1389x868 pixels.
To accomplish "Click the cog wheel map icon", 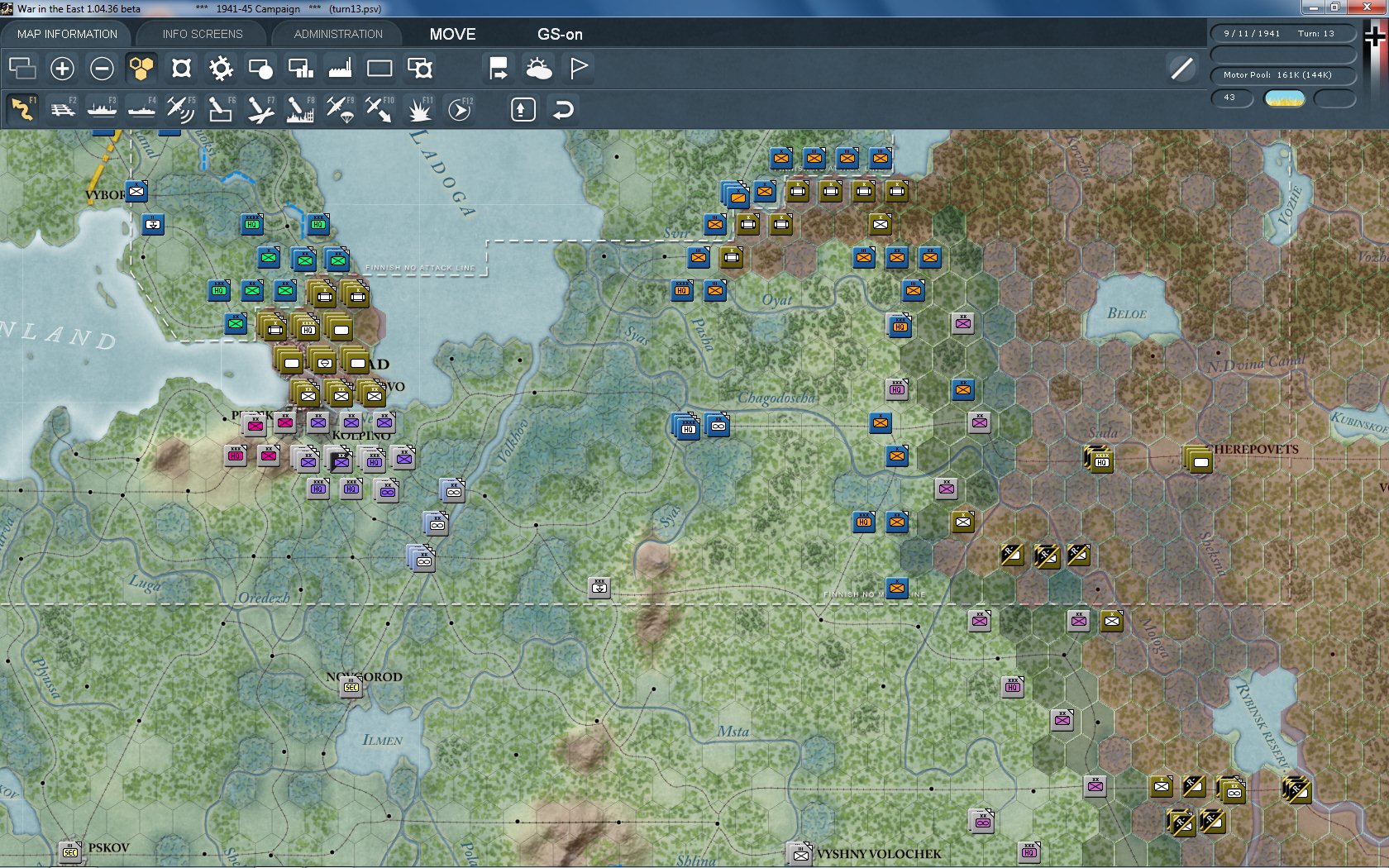I will 221,68.
